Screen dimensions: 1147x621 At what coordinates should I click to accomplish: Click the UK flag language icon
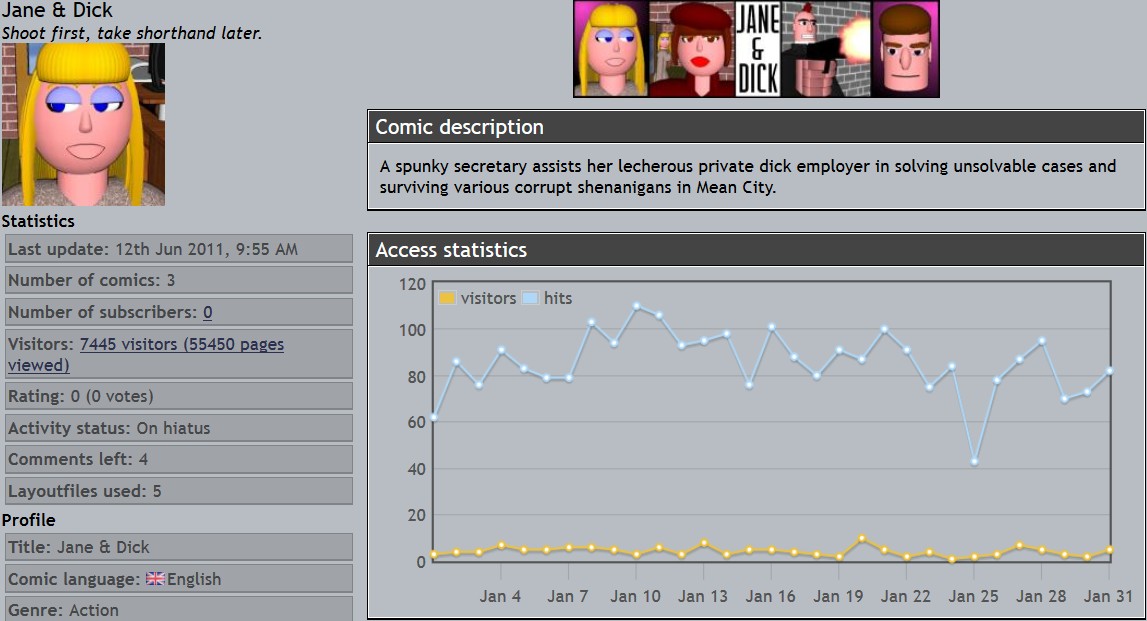(155, 579)
